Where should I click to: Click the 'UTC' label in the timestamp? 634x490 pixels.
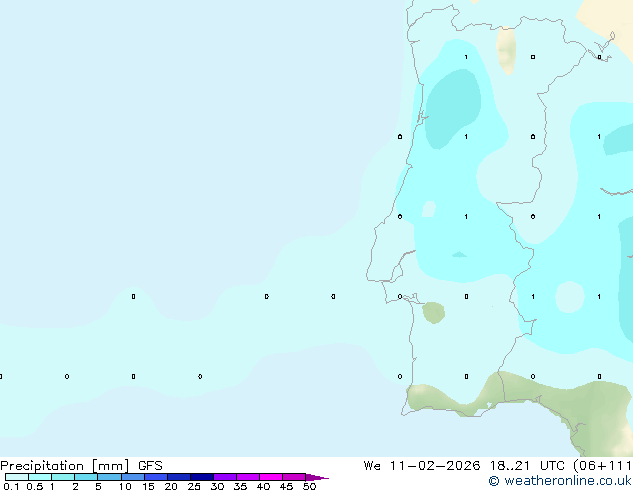pos(553,466)
